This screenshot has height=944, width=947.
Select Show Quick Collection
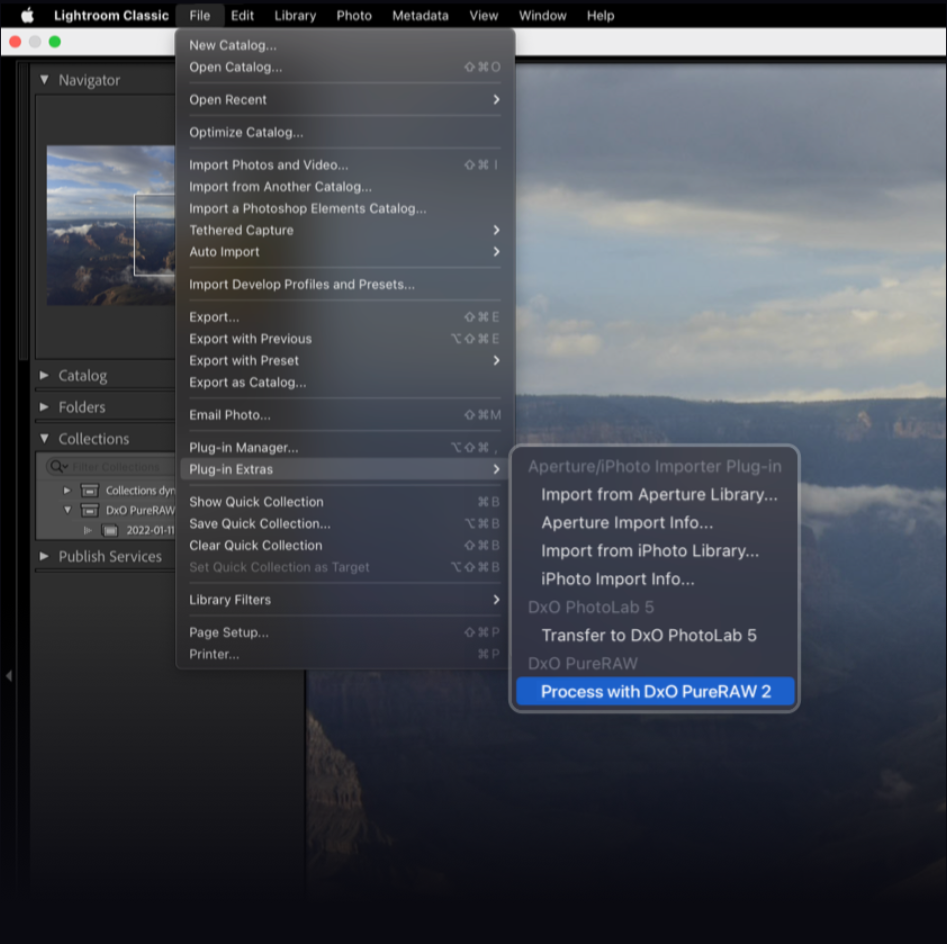(345, 502)
